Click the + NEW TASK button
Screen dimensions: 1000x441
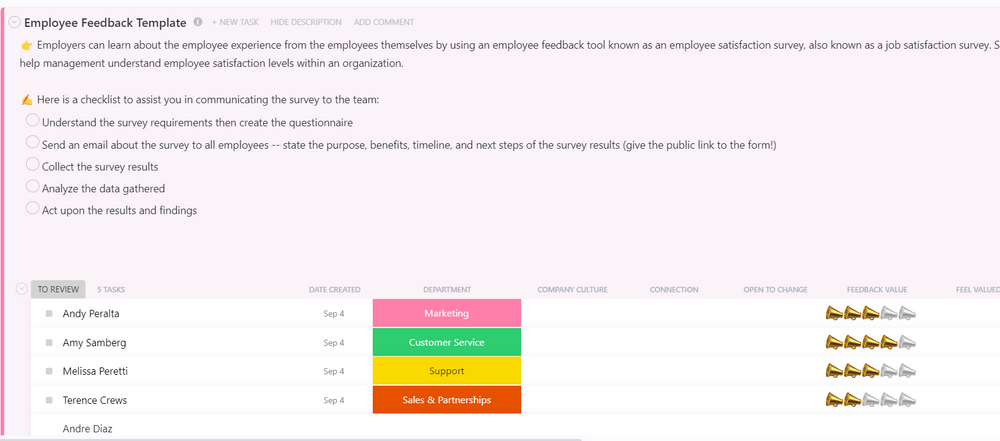[x=236, y=22]
